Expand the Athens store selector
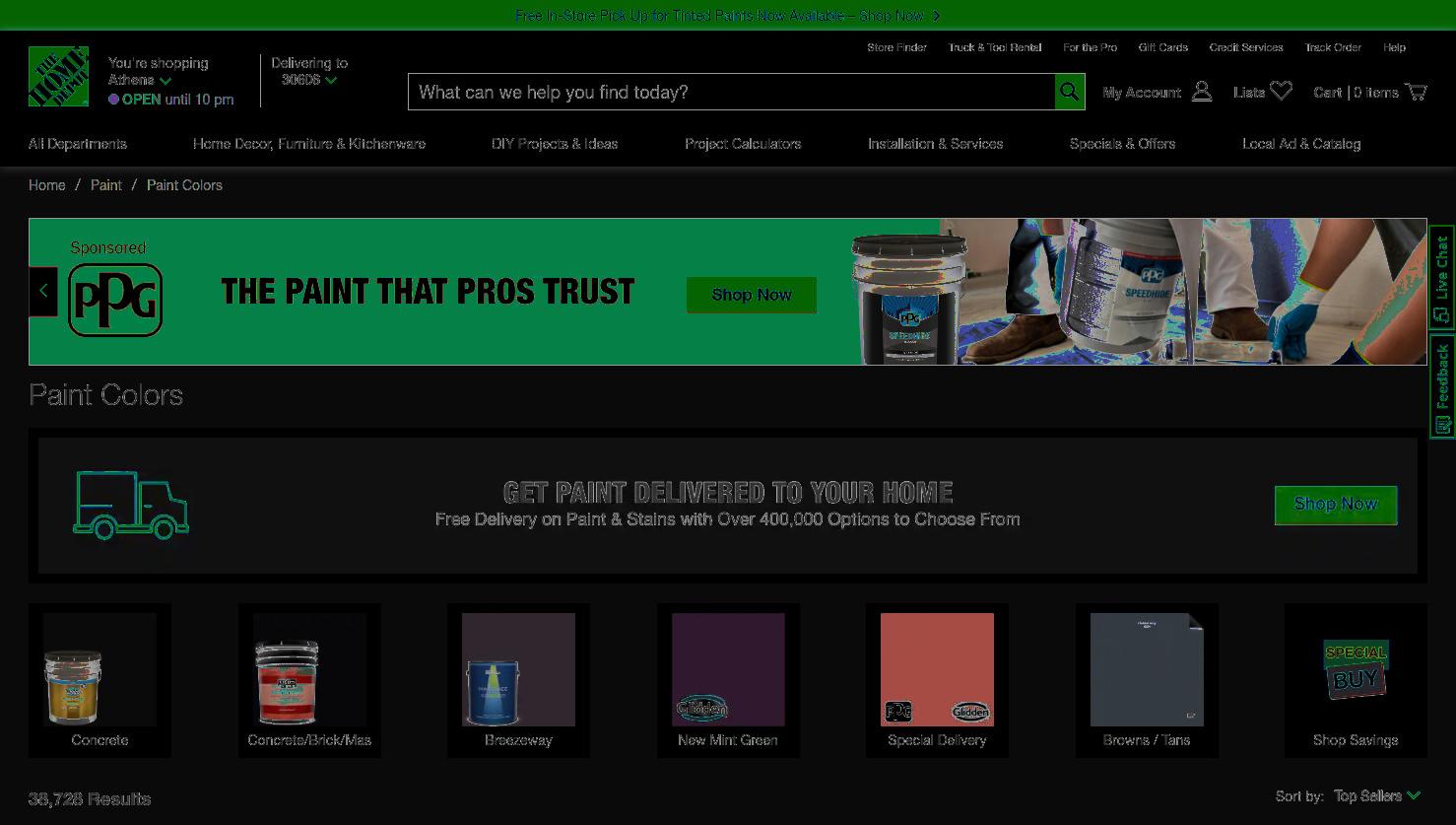Viewport: 1456px width, 825px height. (x=140, y=80)
